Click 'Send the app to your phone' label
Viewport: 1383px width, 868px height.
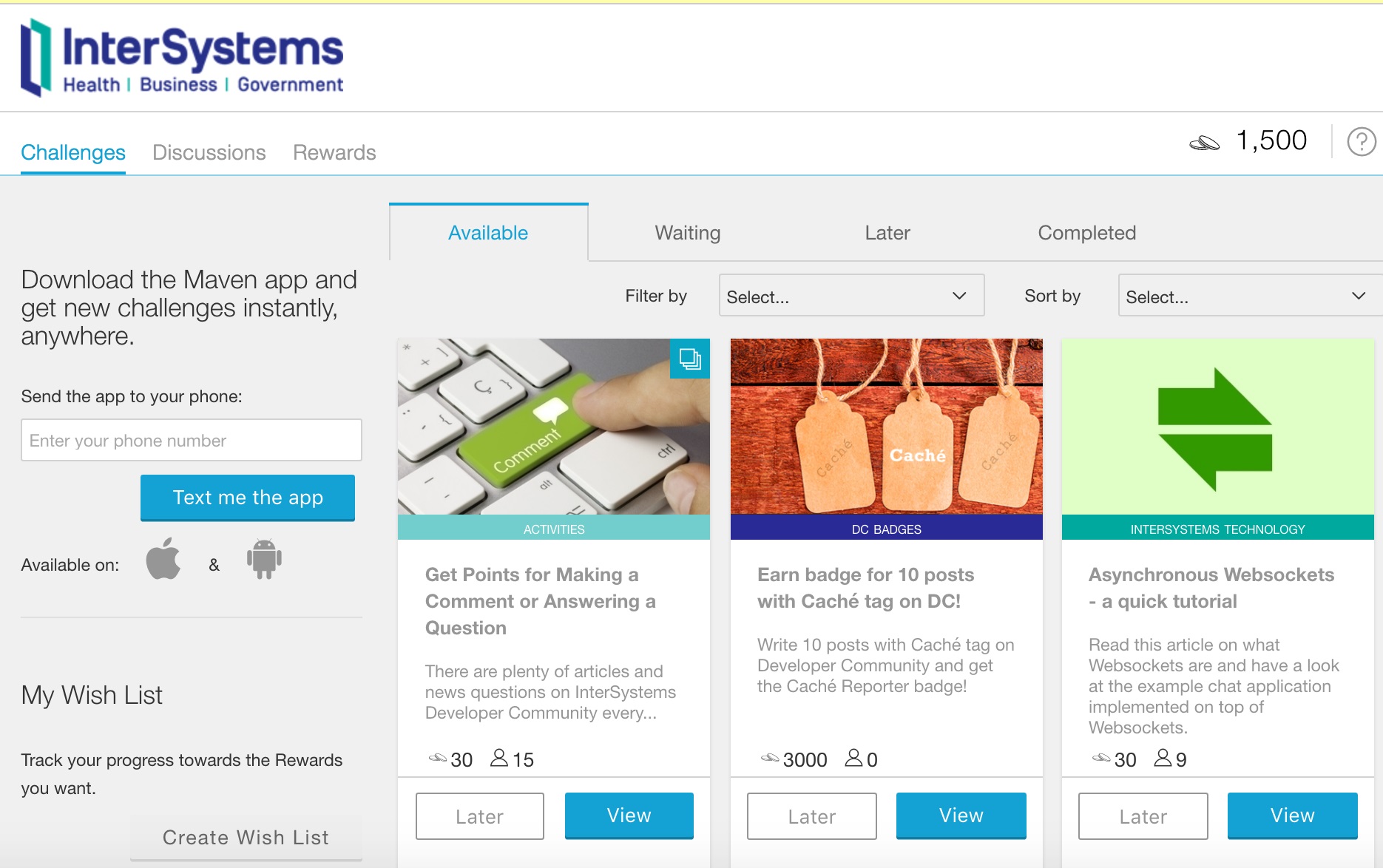132,396
